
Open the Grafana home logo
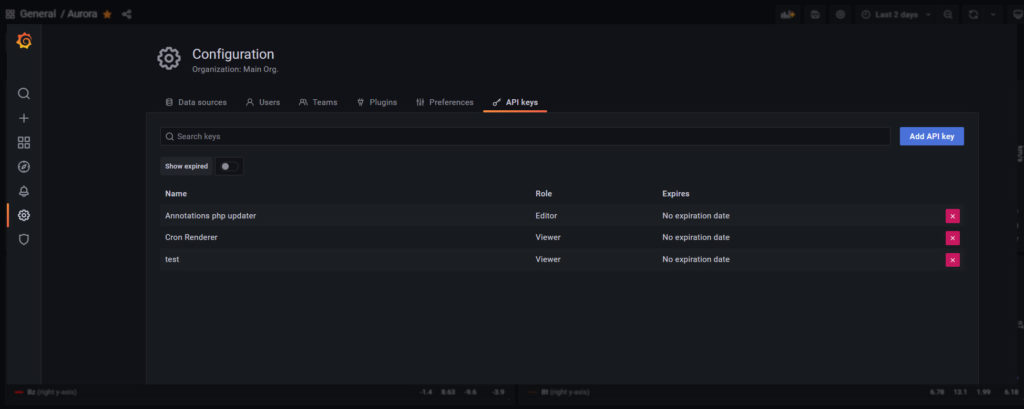pos(24,41)
